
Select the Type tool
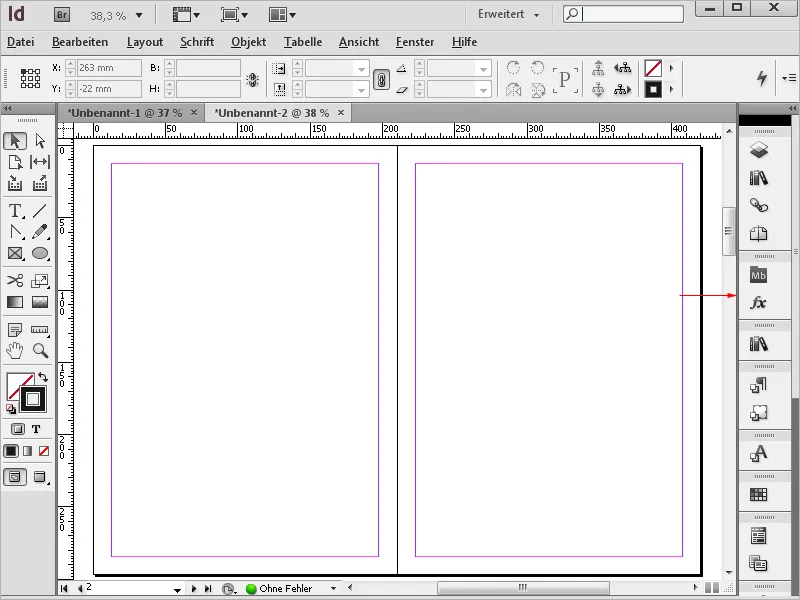[x=14, y=212]
